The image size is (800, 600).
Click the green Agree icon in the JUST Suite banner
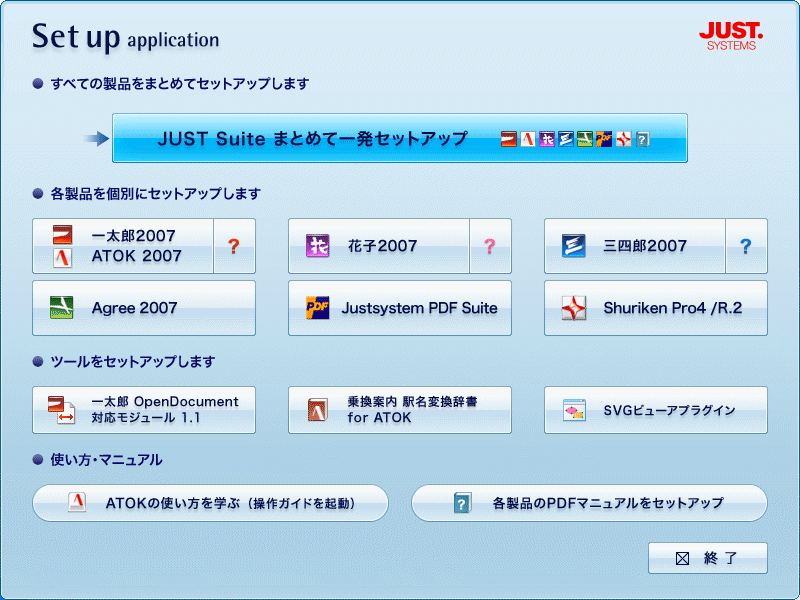coord(585,139)
